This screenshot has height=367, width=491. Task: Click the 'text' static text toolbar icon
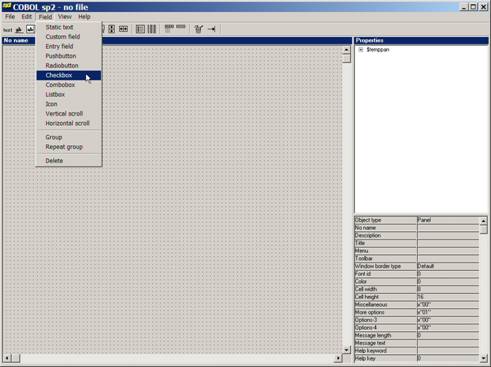pyautogui.click(x=7, y=30)
